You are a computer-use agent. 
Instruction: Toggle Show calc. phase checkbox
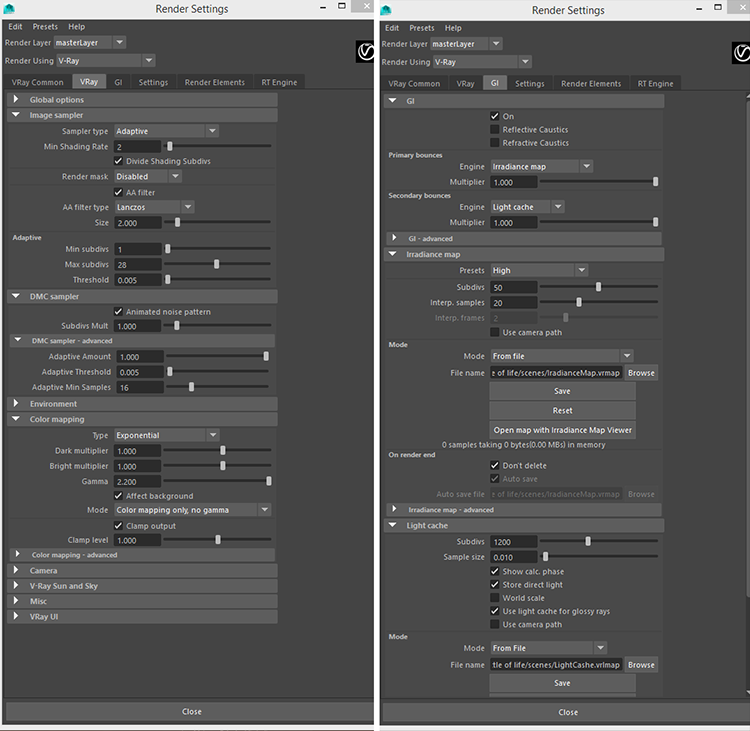pos(495,571)
